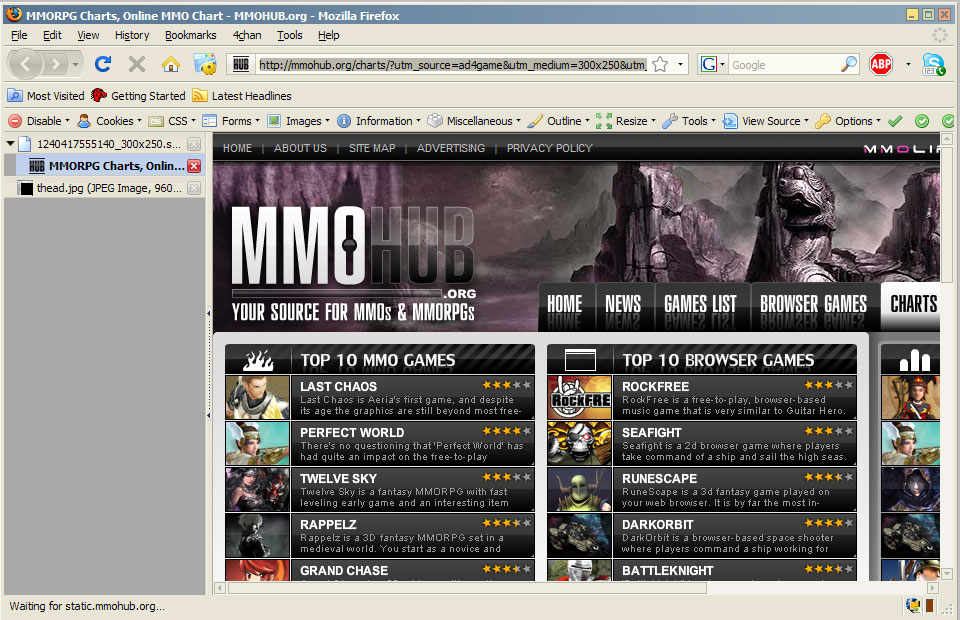Click the Back navigation arrow button
This screenshot has height=620, width=960.
tap(27, 64)
